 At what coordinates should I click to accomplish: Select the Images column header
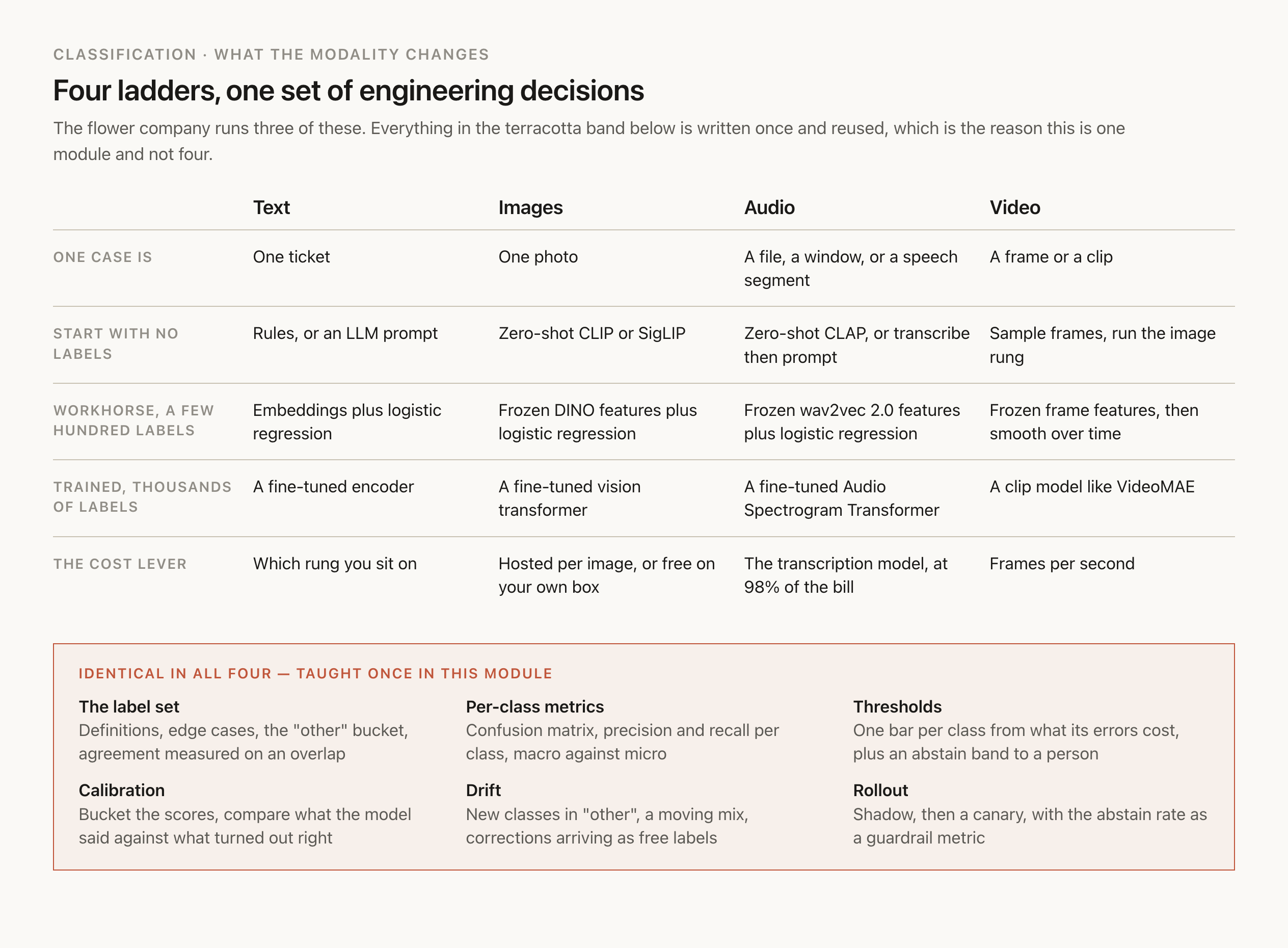click(530, 207)
